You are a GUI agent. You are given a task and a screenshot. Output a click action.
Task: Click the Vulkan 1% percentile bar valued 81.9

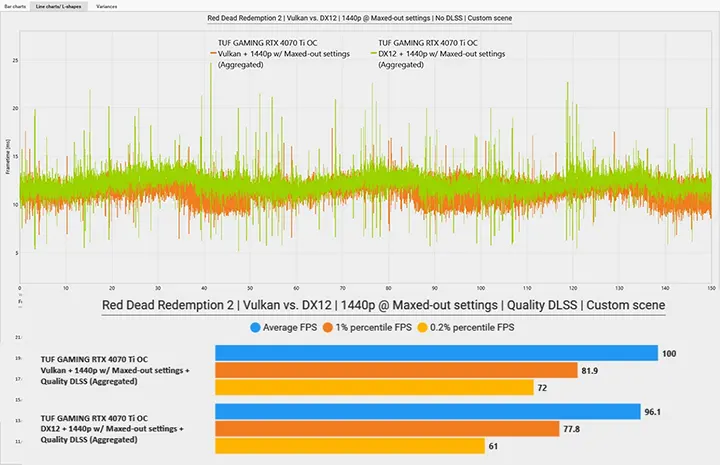tap(396, 370)
